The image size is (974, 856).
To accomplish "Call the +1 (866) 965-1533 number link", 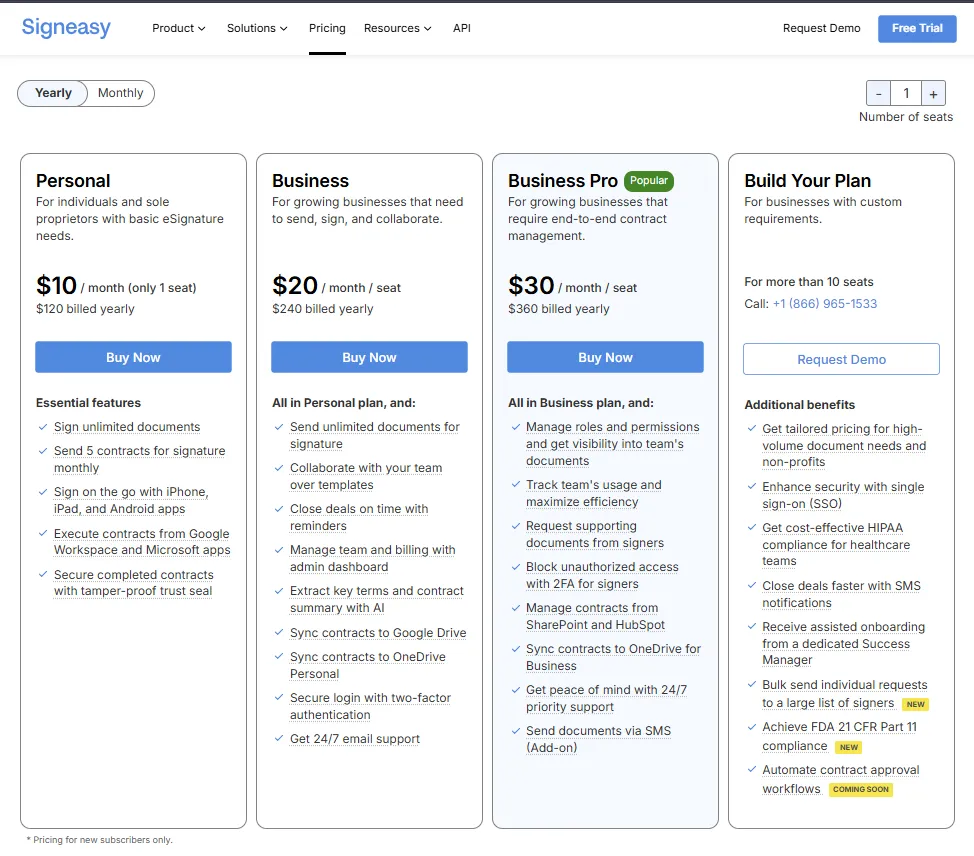I will pos(824,303).
